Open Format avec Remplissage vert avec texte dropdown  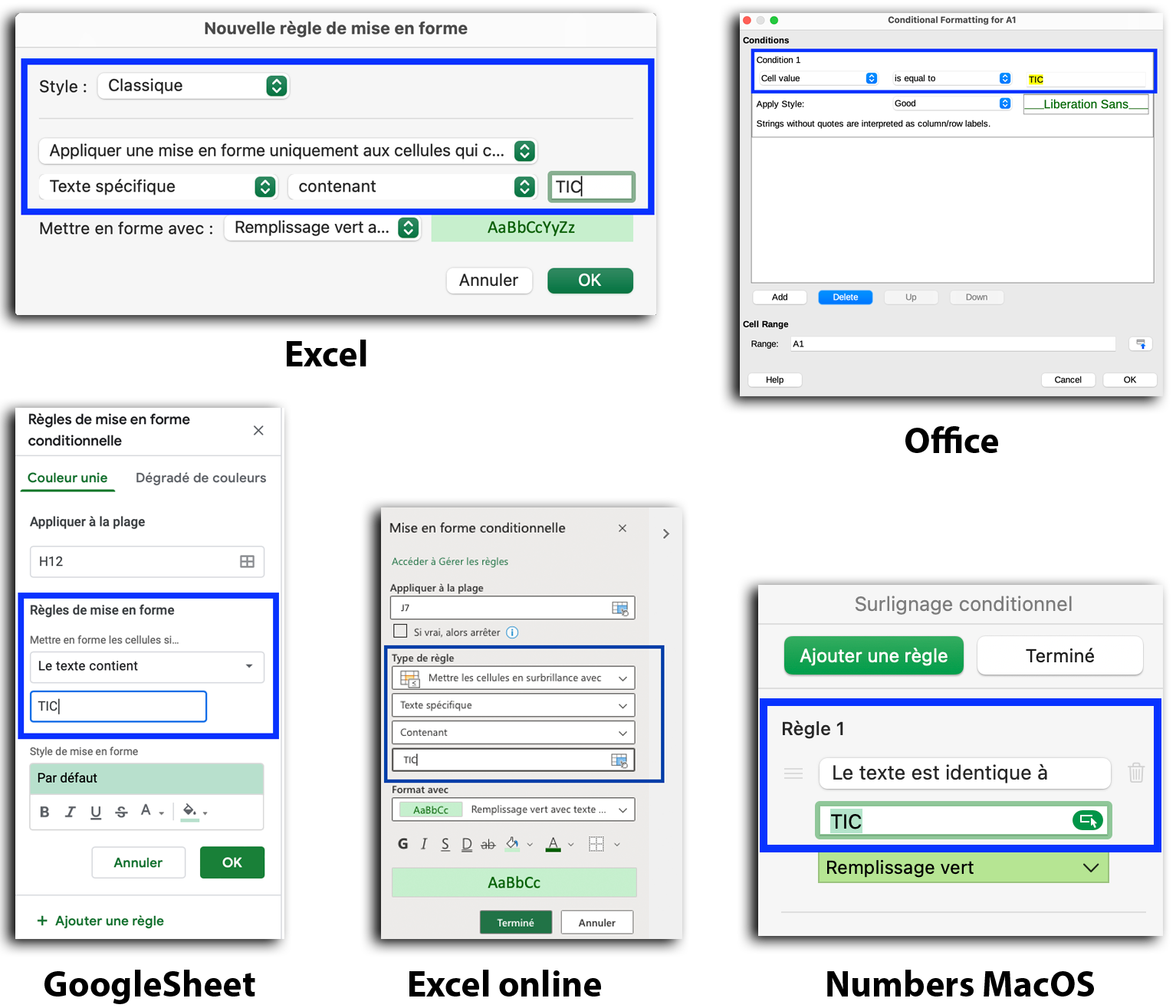coord(513,809)
